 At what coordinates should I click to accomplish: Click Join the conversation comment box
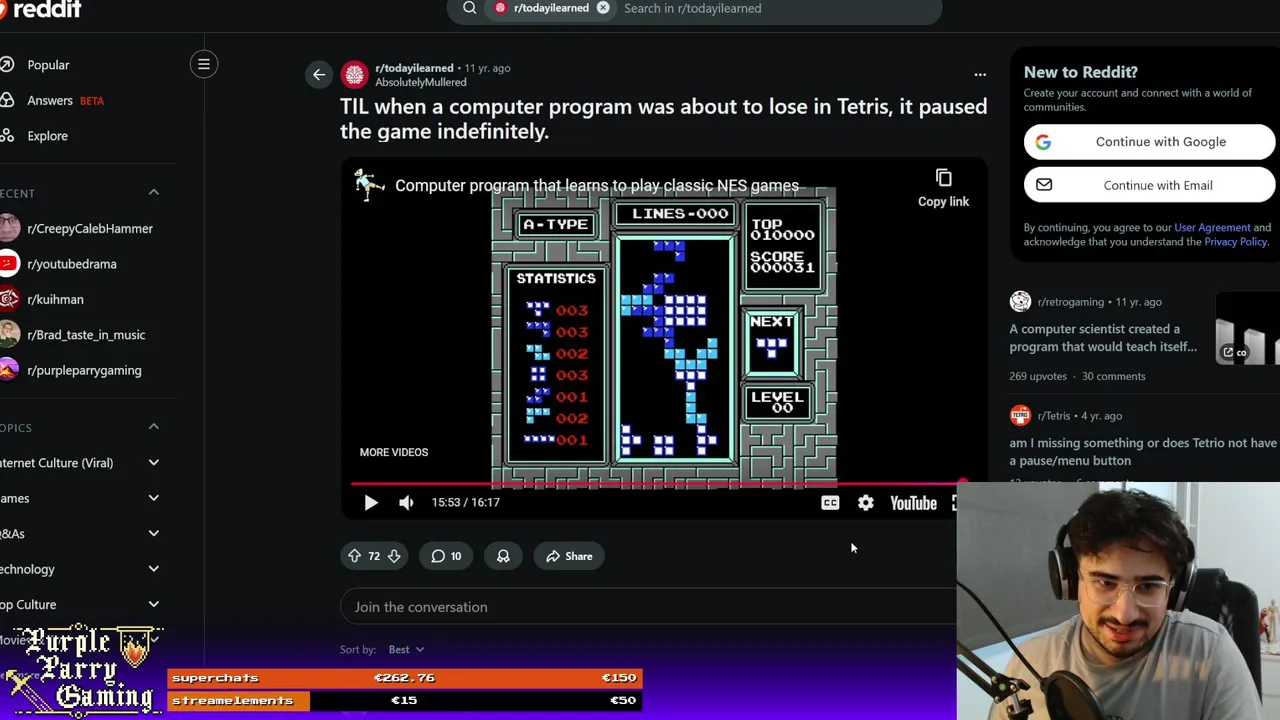click(x=648, y=607)
